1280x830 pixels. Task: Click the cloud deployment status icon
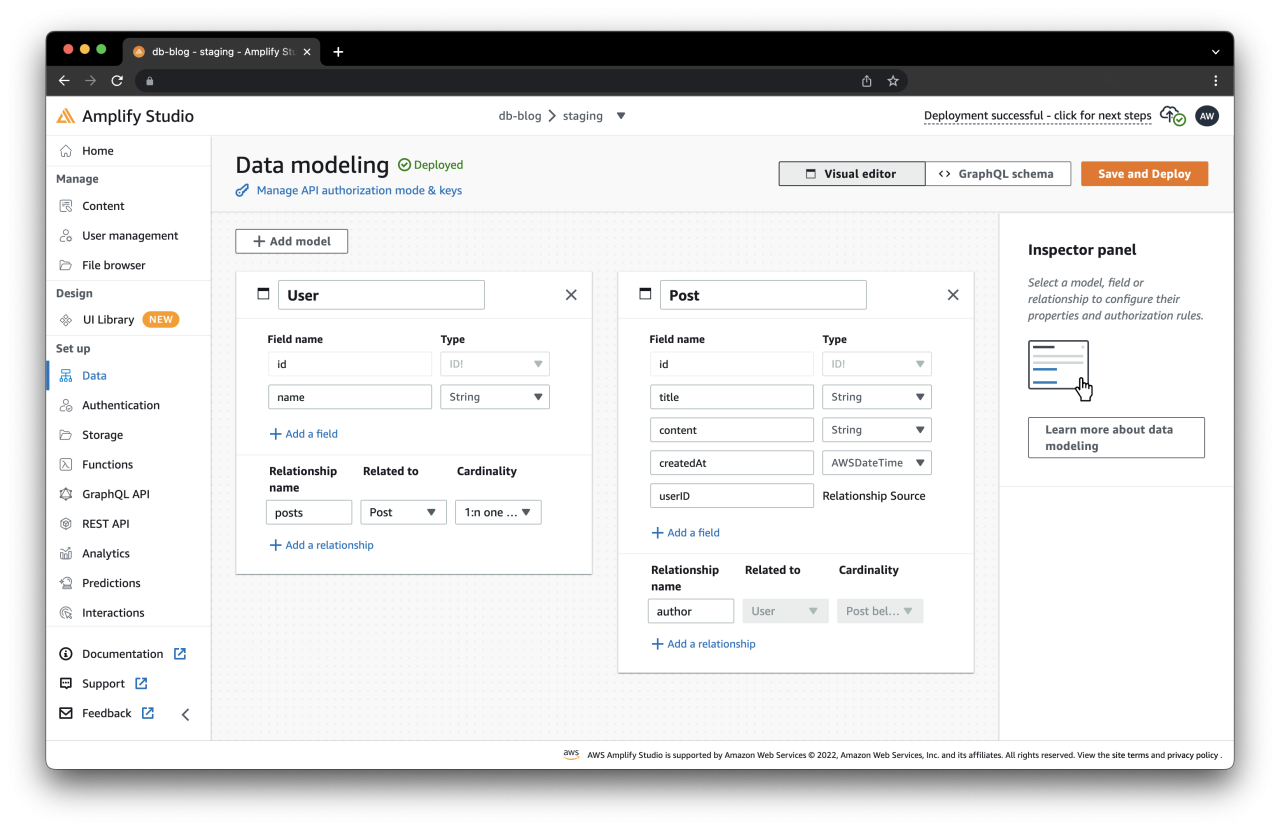(1173, 116)
